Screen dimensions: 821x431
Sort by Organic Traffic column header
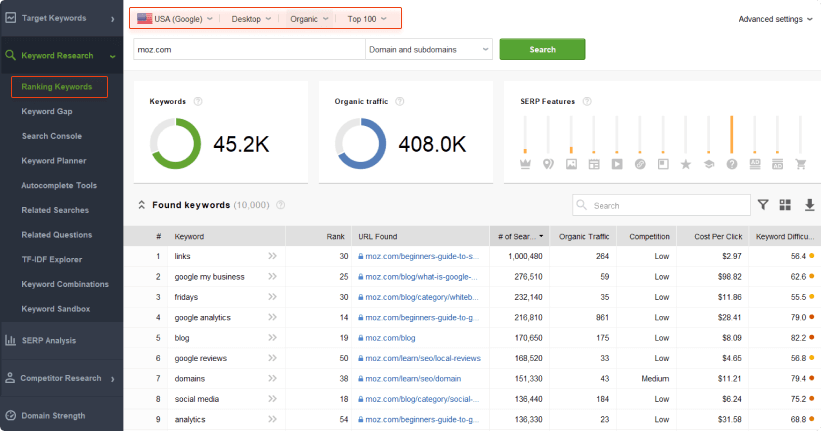[583, 236]
